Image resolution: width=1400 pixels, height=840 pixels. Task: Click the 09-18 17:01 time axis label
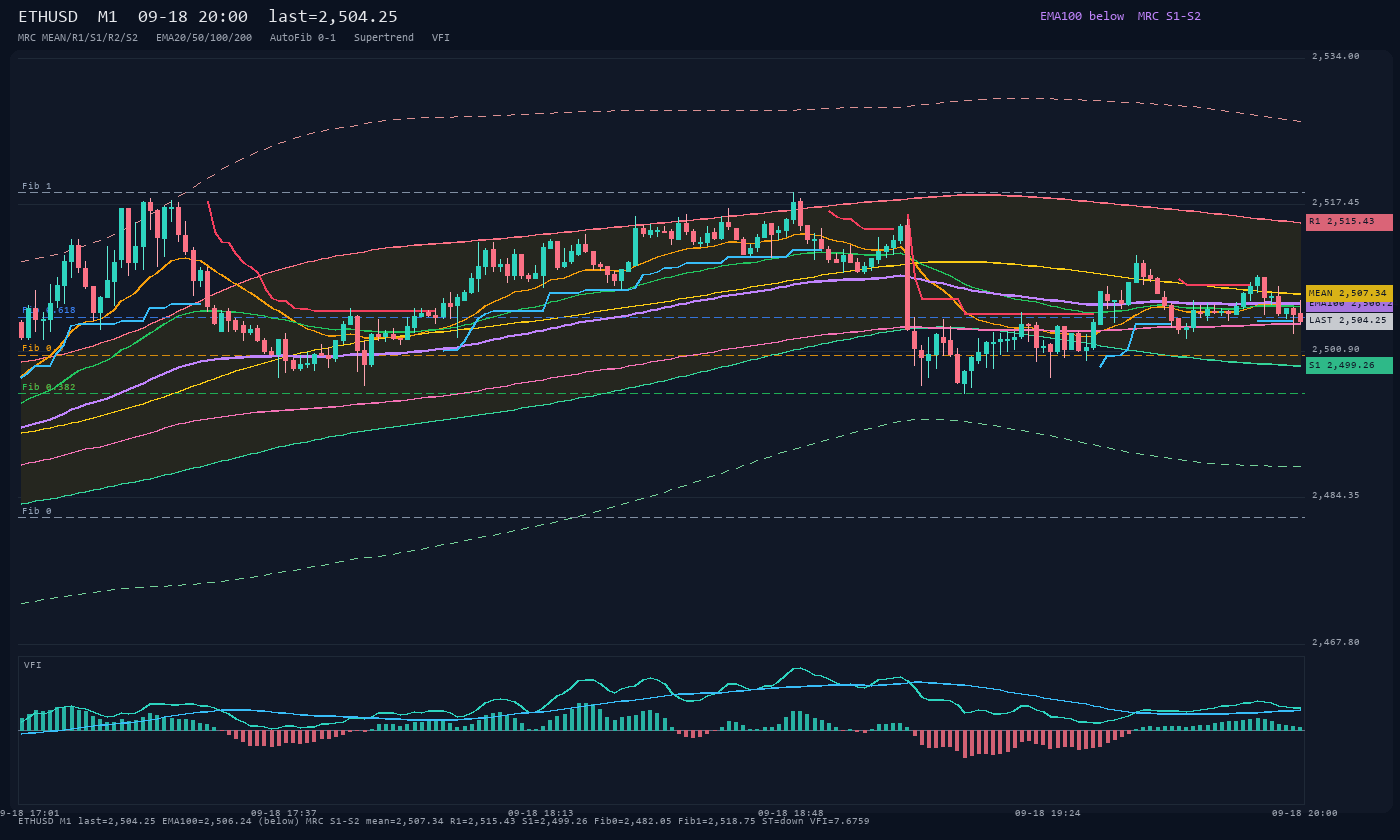29,813
